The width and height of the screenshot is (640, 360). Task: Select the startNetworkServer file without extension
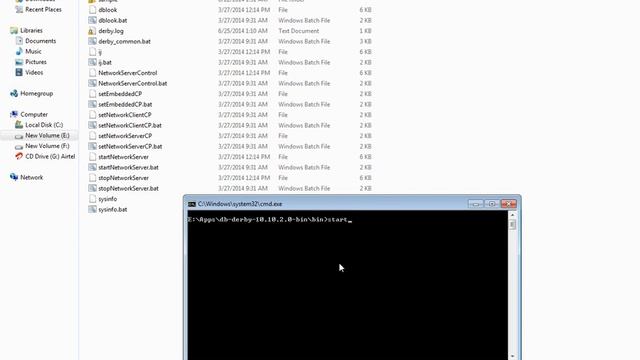click(x=124, y=157)
